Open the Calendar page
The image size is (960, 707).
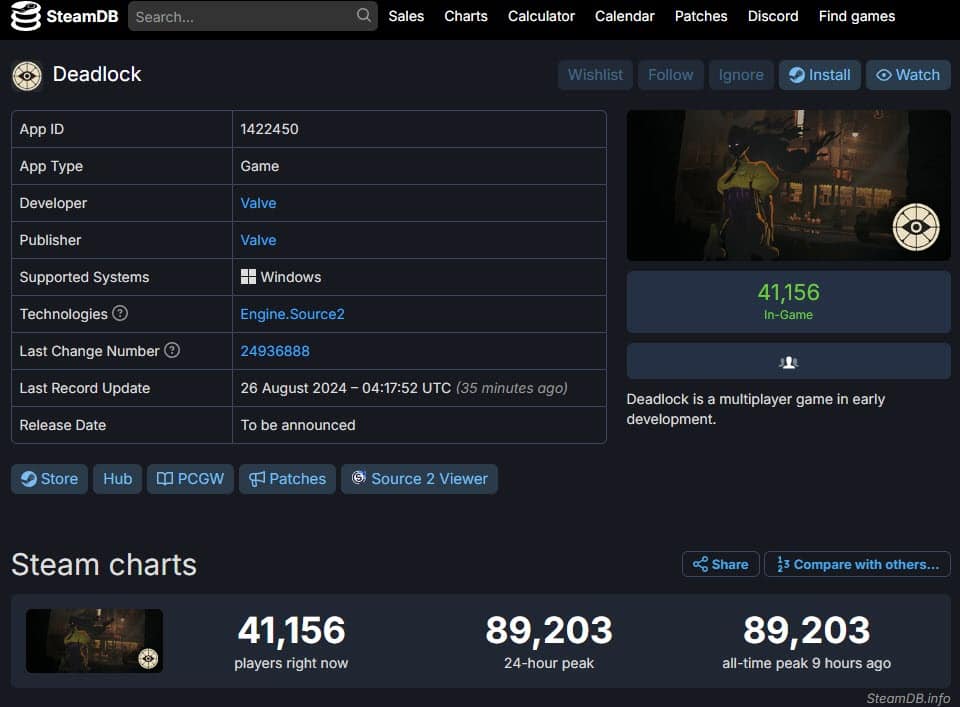click(x=624, y=17)
